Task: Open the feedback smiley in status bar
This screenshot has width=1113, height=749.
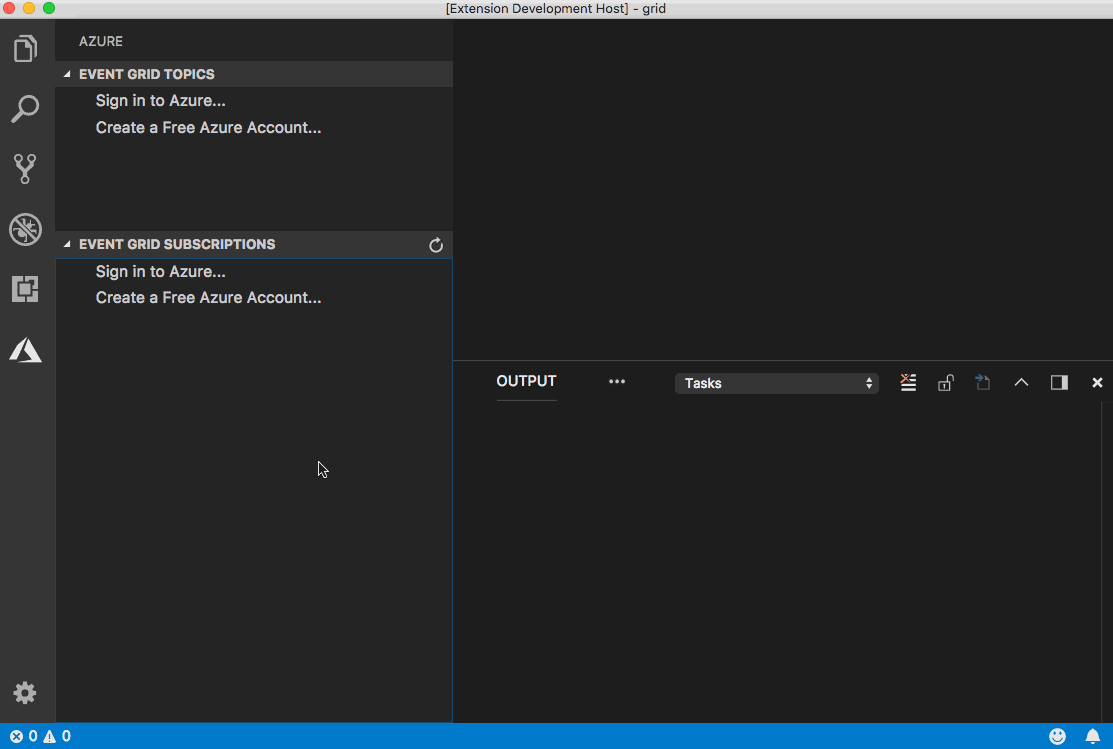Action: (x=1057, y=736)
